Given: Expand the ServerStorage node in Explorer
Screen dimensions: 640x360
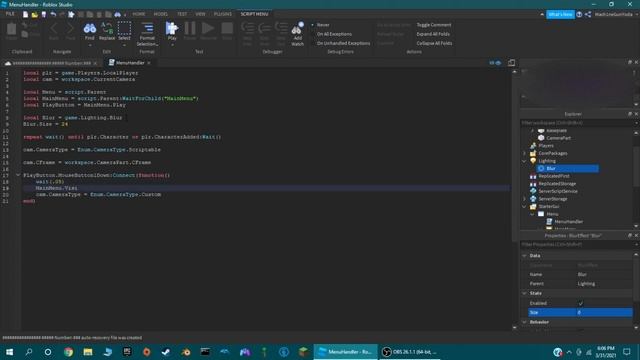Looking at the screenshot, I should (x=524, y=199).
